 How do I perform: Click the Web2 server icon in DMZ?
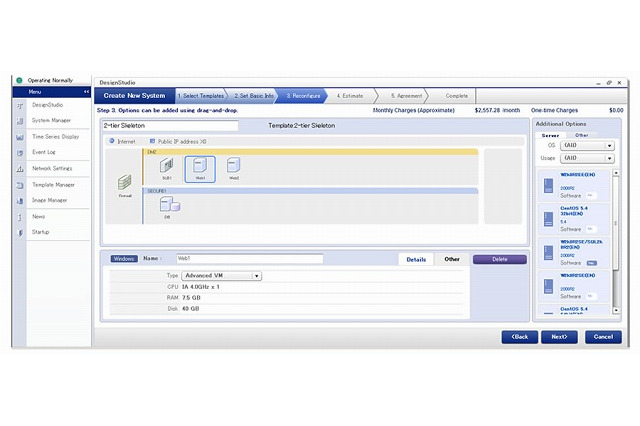pos(233,166)
